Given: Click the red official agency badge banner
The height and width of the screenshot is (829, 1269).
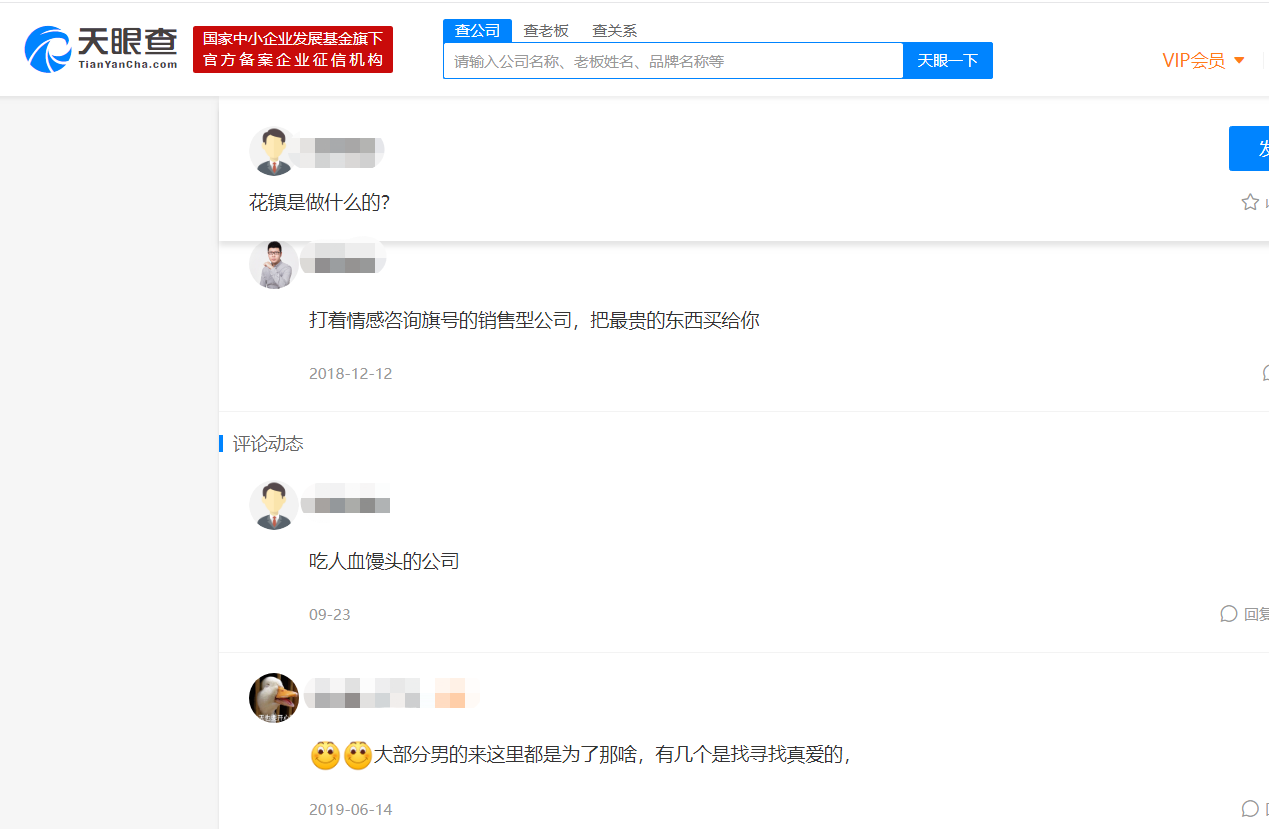Looking at the screenshot, I should pyautogui.click(x=292, y=49).
